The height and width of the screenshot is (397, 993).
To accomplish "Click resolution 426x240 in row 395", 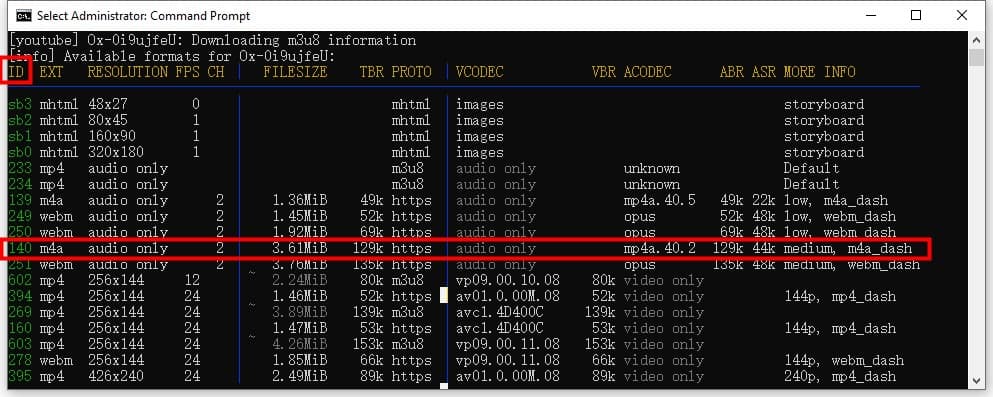I will 115,376.
